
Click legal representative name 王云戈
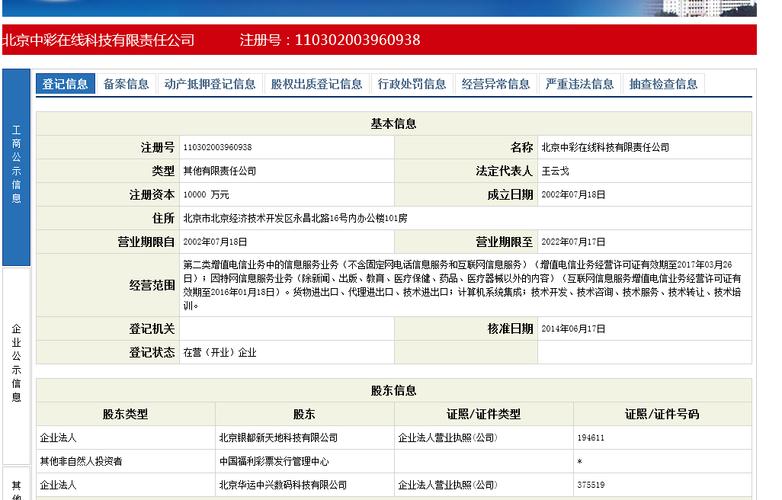(555, 171)
